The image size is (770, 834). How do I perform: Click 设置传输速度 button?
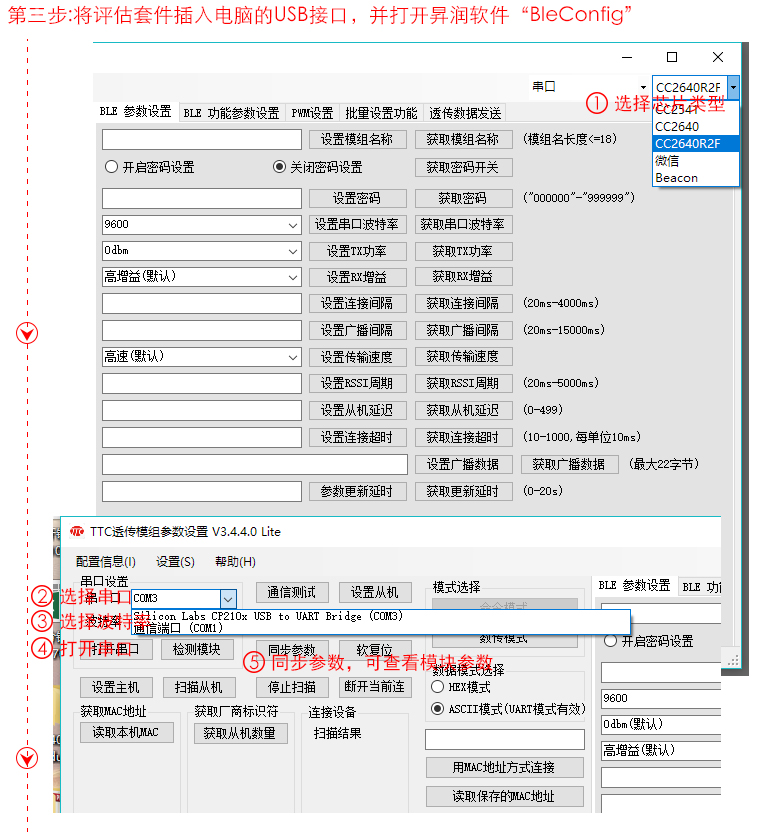[x=357, y=357]
